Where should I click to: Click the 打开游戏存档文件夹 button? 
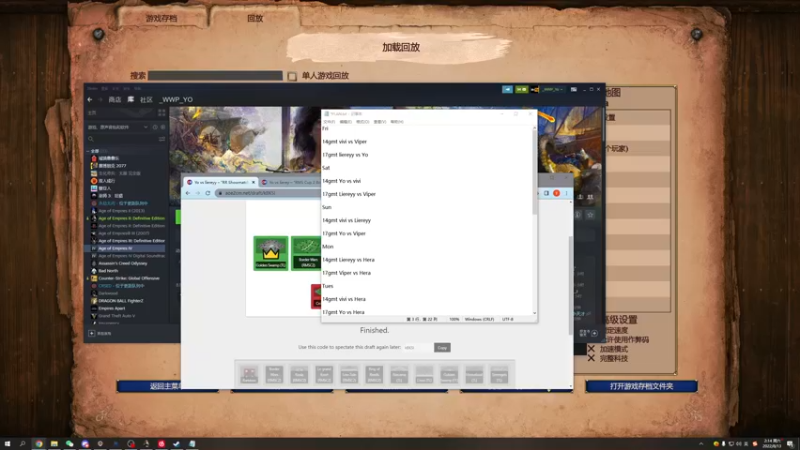point(641,386)
